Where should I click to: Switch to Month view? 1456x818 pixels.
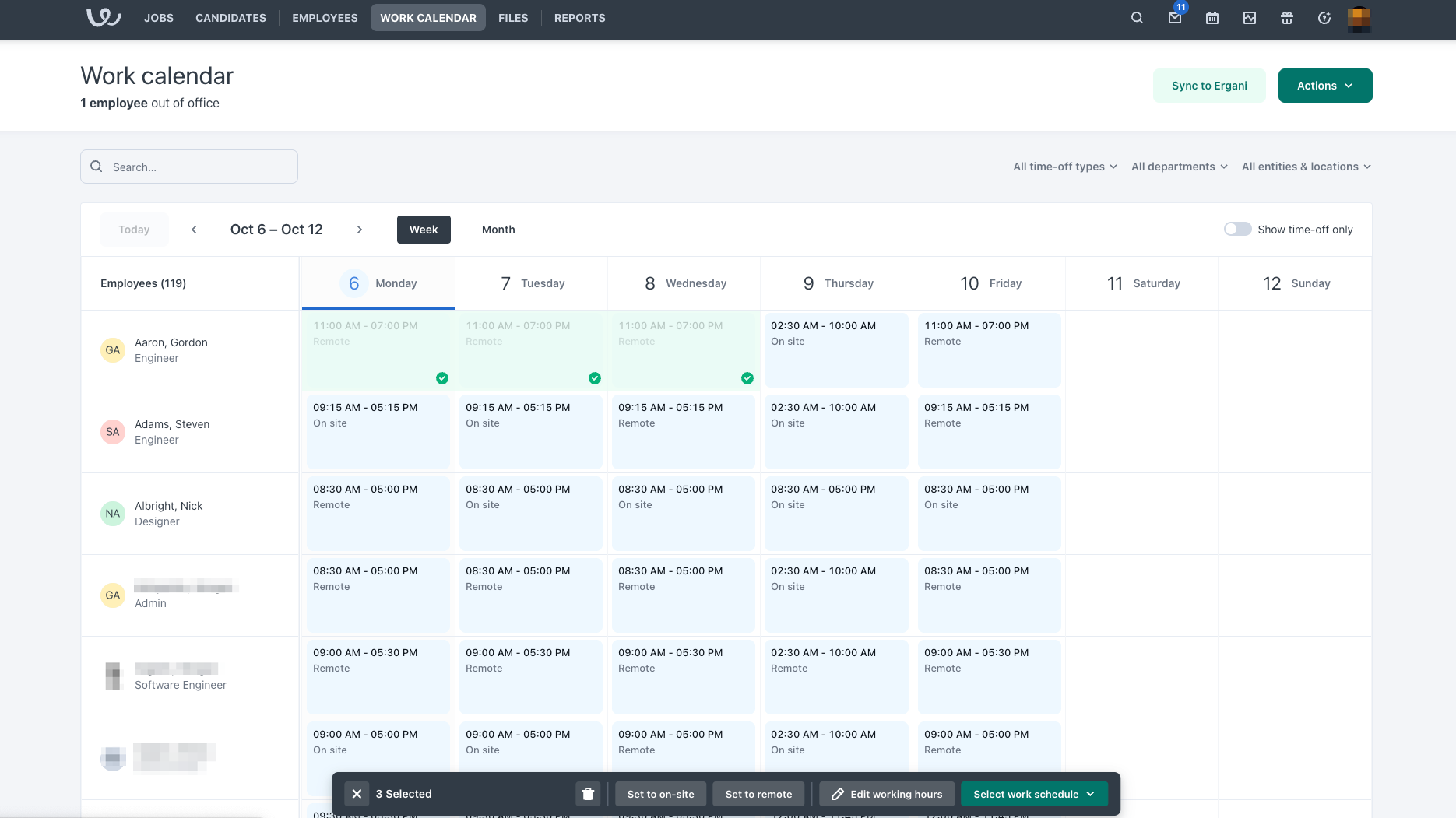point(498,230)
